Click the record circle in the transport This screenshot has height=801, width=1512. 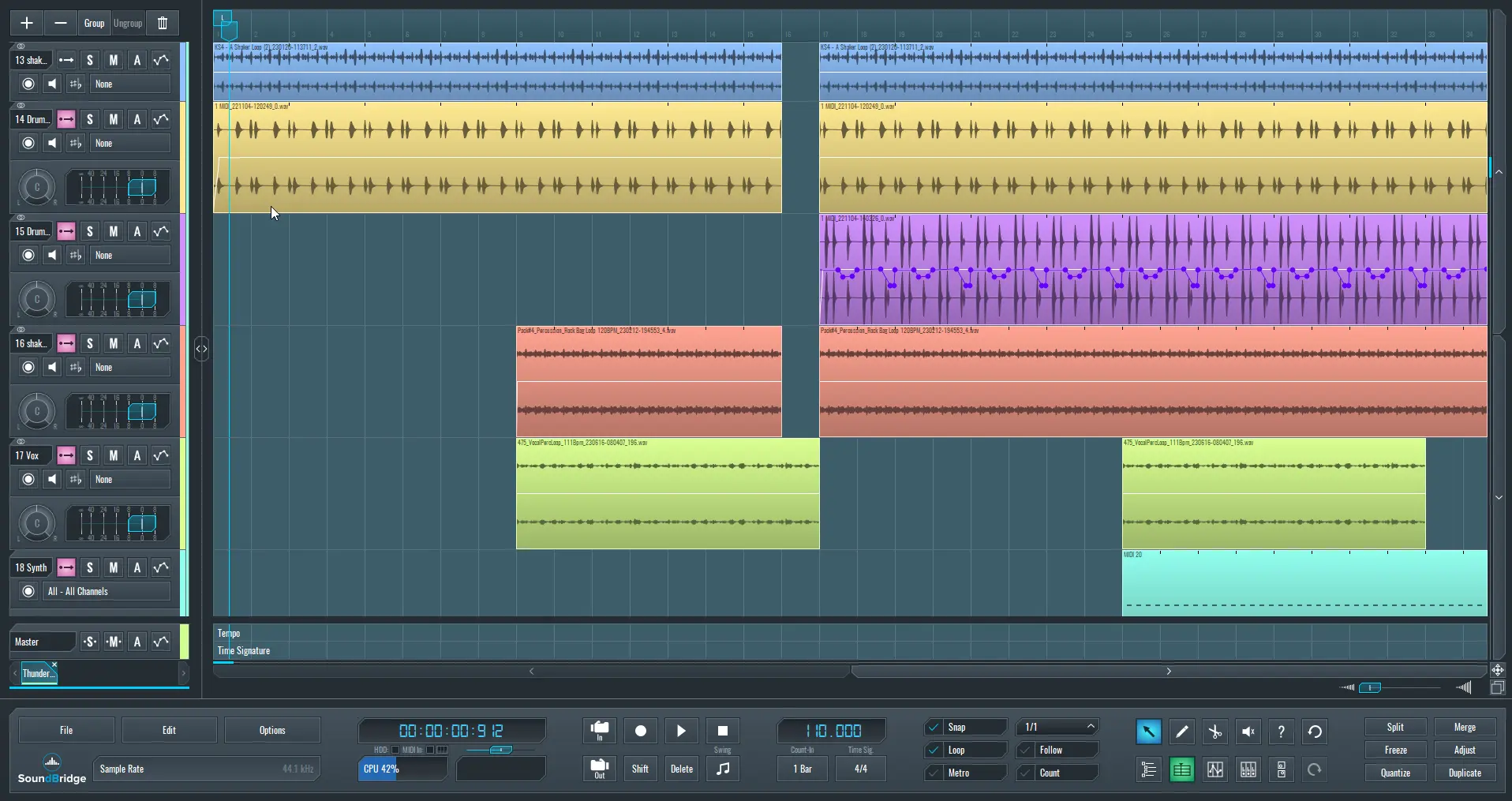click(641, 731)
